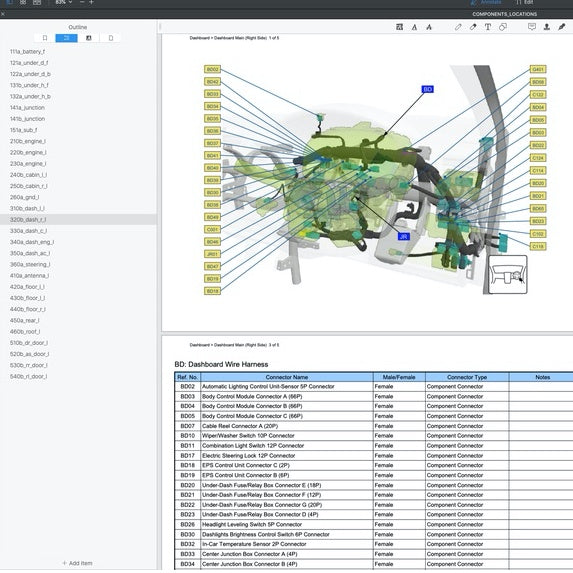The image size is (573, 573).
Task: Select the underline text tool
Action: pyautogui.click(x=414, y=27)
